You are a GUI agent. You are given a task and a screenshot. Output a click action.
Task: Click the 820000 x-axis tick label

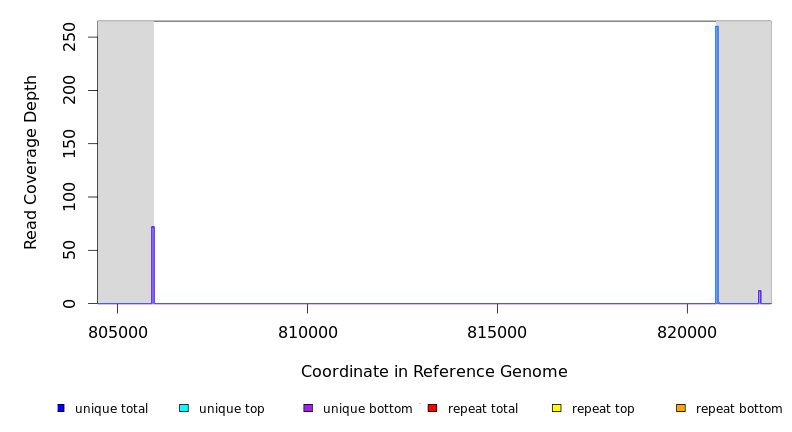687,332
